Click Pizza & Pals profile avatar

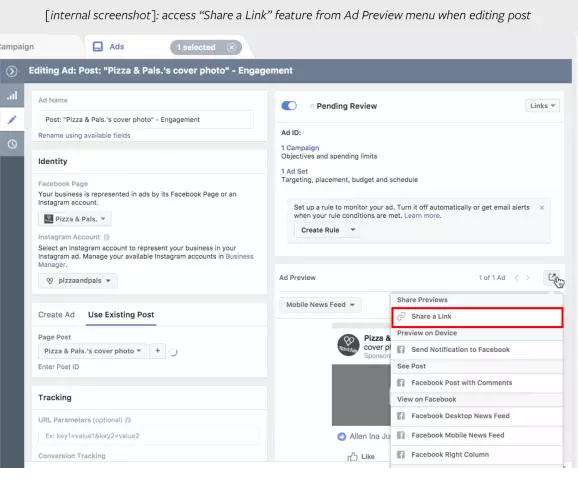coord(348,345)
